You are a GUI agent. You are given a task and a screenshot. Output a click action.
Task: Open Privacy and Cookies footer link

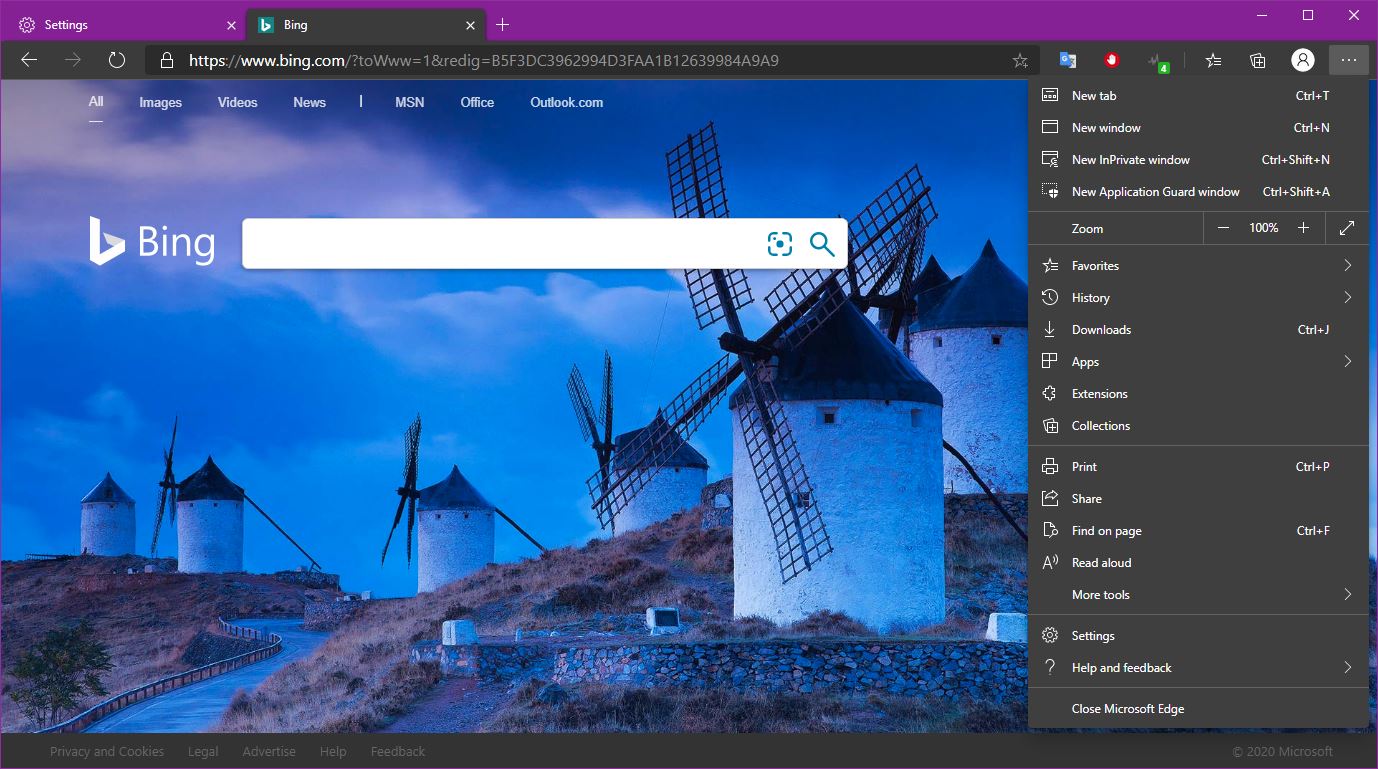[x=107, y=751]
